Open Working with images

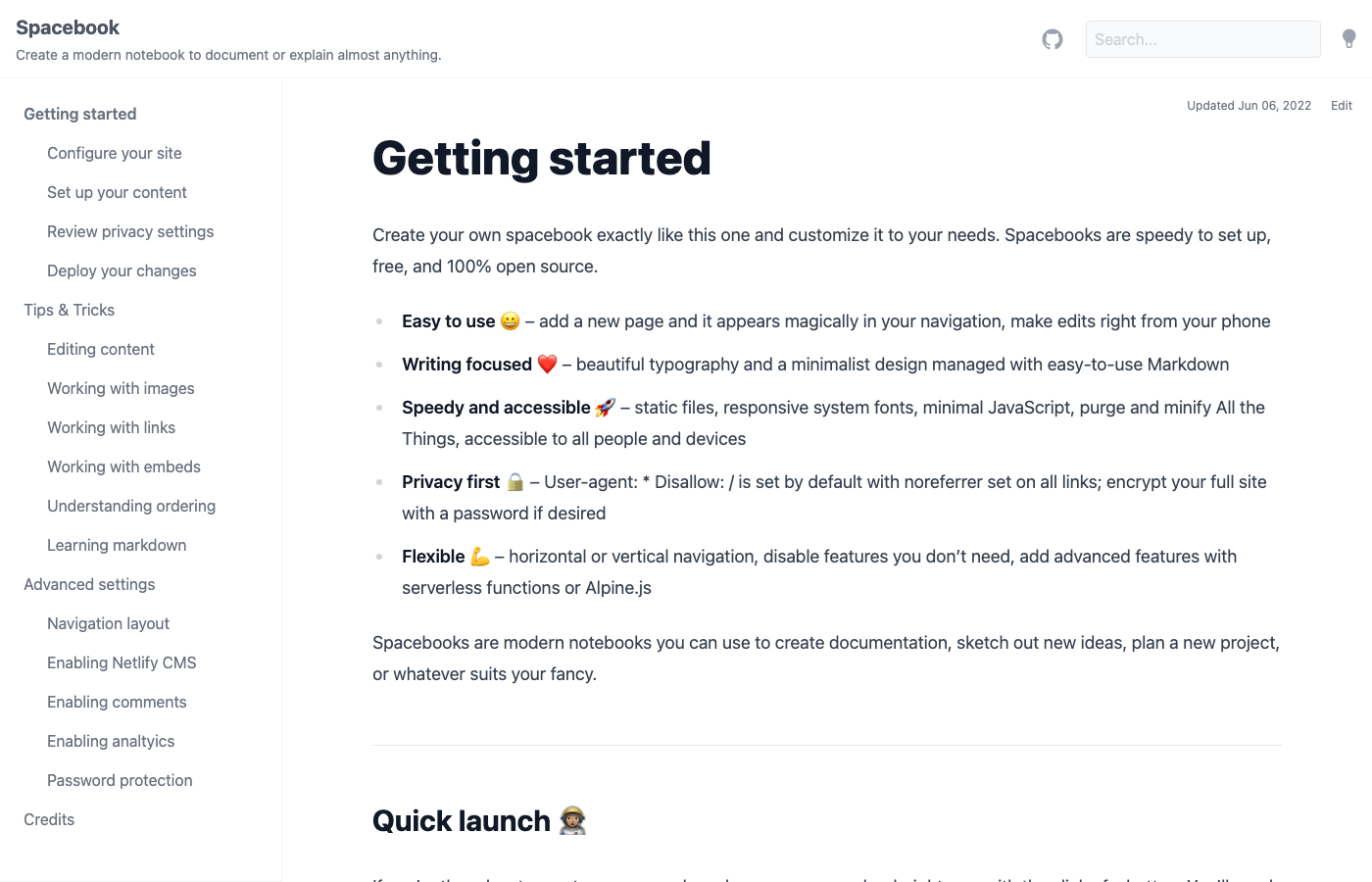coord(121,388)
